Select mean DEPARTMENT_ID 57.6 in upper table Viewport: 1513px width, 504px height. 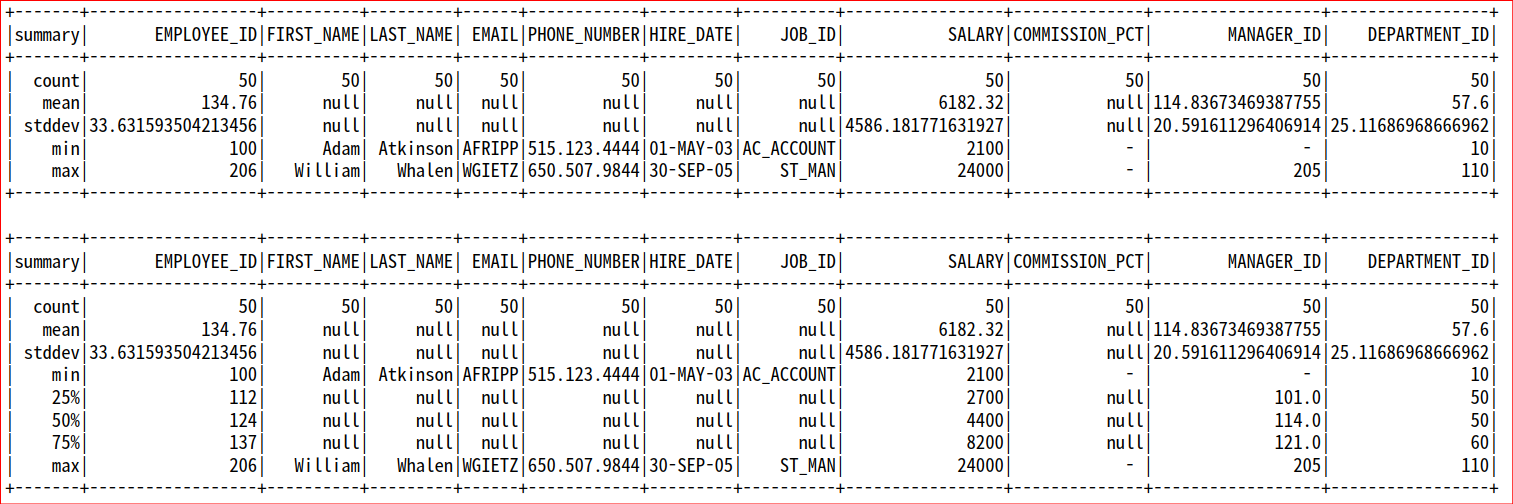1473,102
